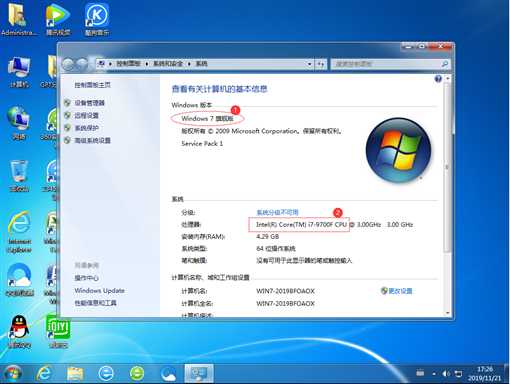
Task: Click the active System window taskbar button
Action: (x=199, y=374)
